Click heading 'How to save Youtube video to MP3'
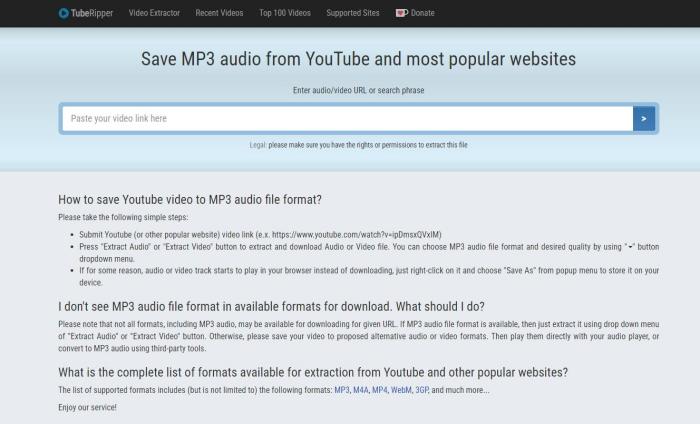Viewport: 700px width, 424px height. (190, 200)
